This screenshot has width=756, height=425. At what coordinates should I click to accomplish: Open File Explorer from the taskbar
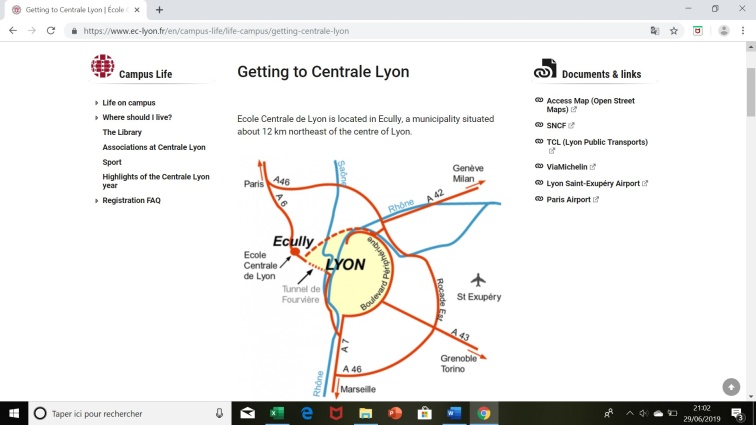[x=365, y=413]
